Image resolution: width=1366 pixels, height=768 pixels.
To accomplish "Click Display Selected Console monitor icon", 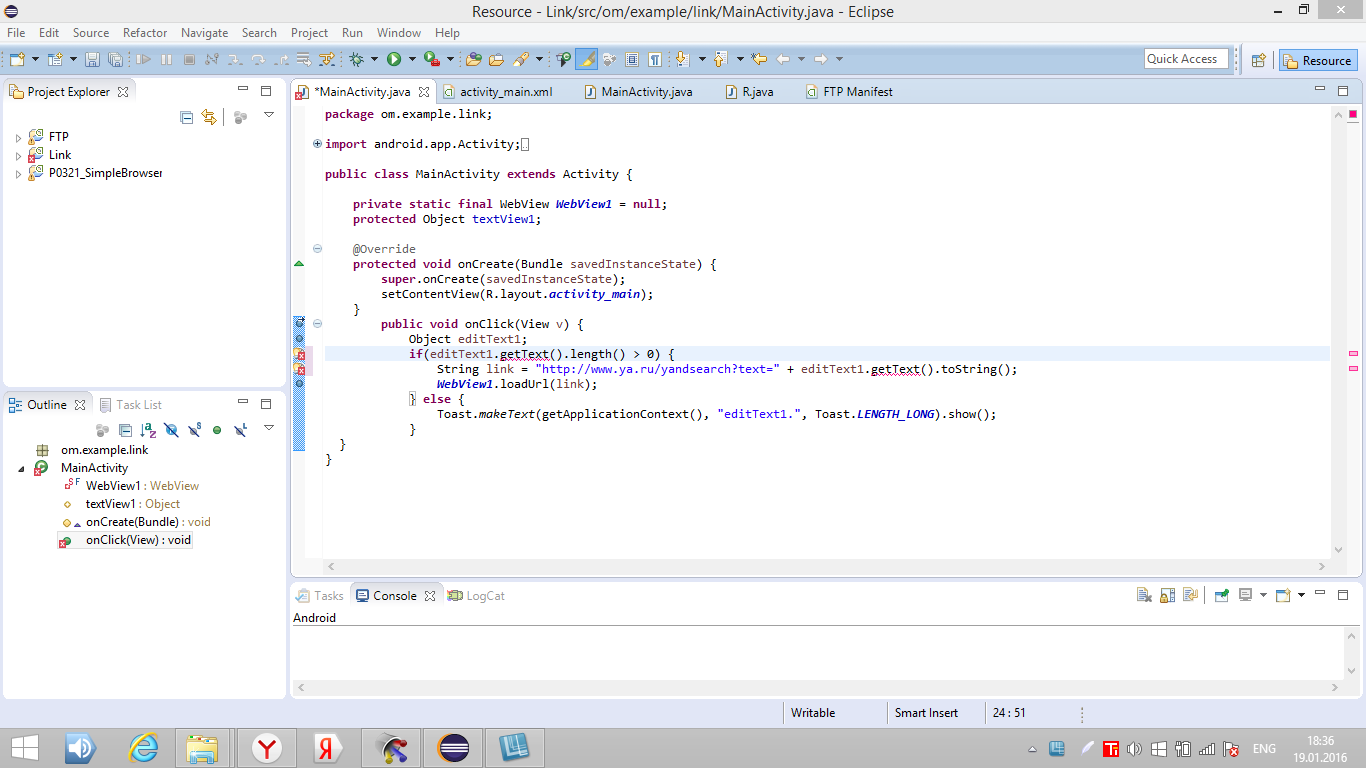I will click(1246, 595).
